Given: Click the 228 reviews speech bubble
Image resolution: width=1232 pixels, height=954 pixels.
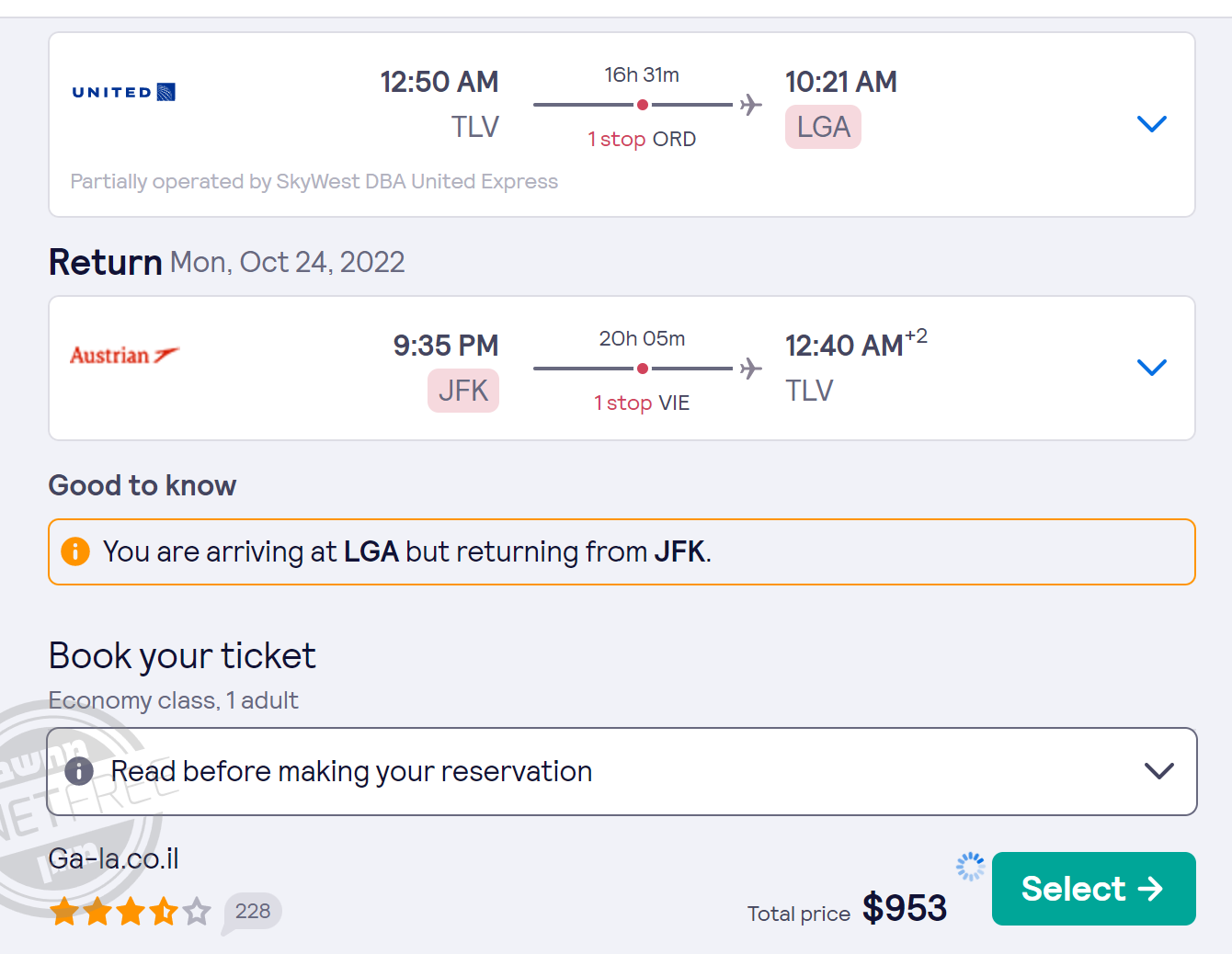Looking at the screenshot, I should 252,912.
